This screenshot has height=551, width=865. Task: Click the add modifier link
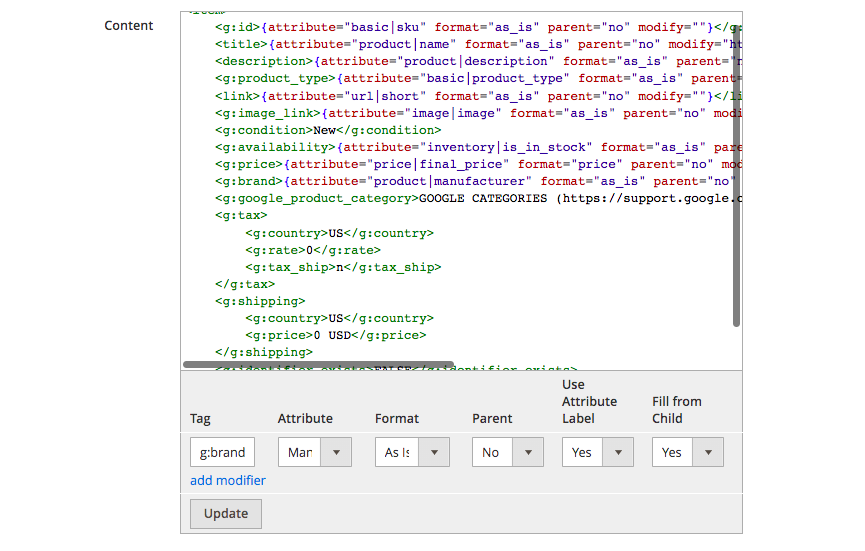tap(228, 480)
